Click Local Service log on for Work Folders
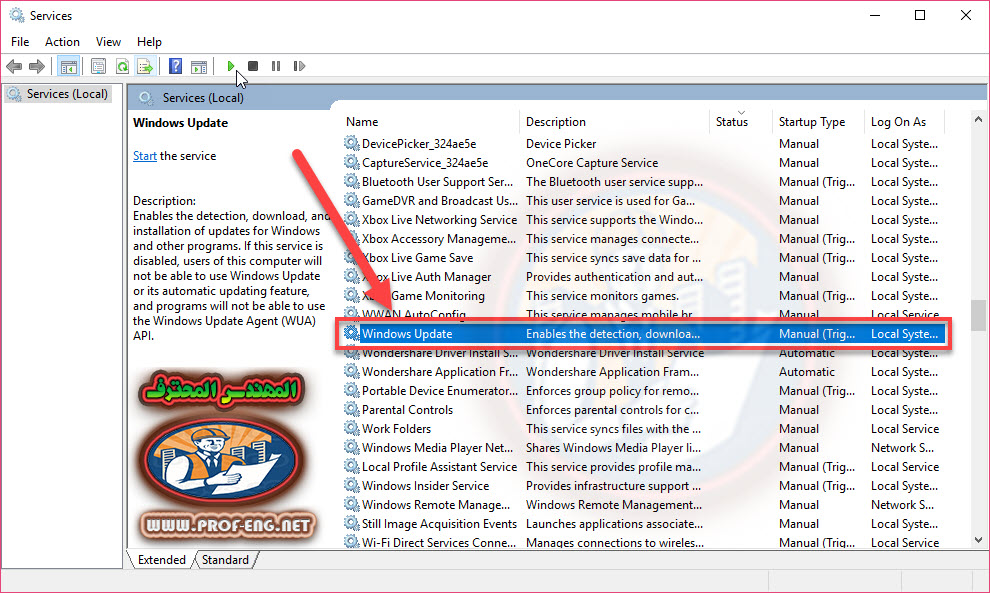Screen dimensions: 990x593 pyautogui.click(x=905, y=428)
